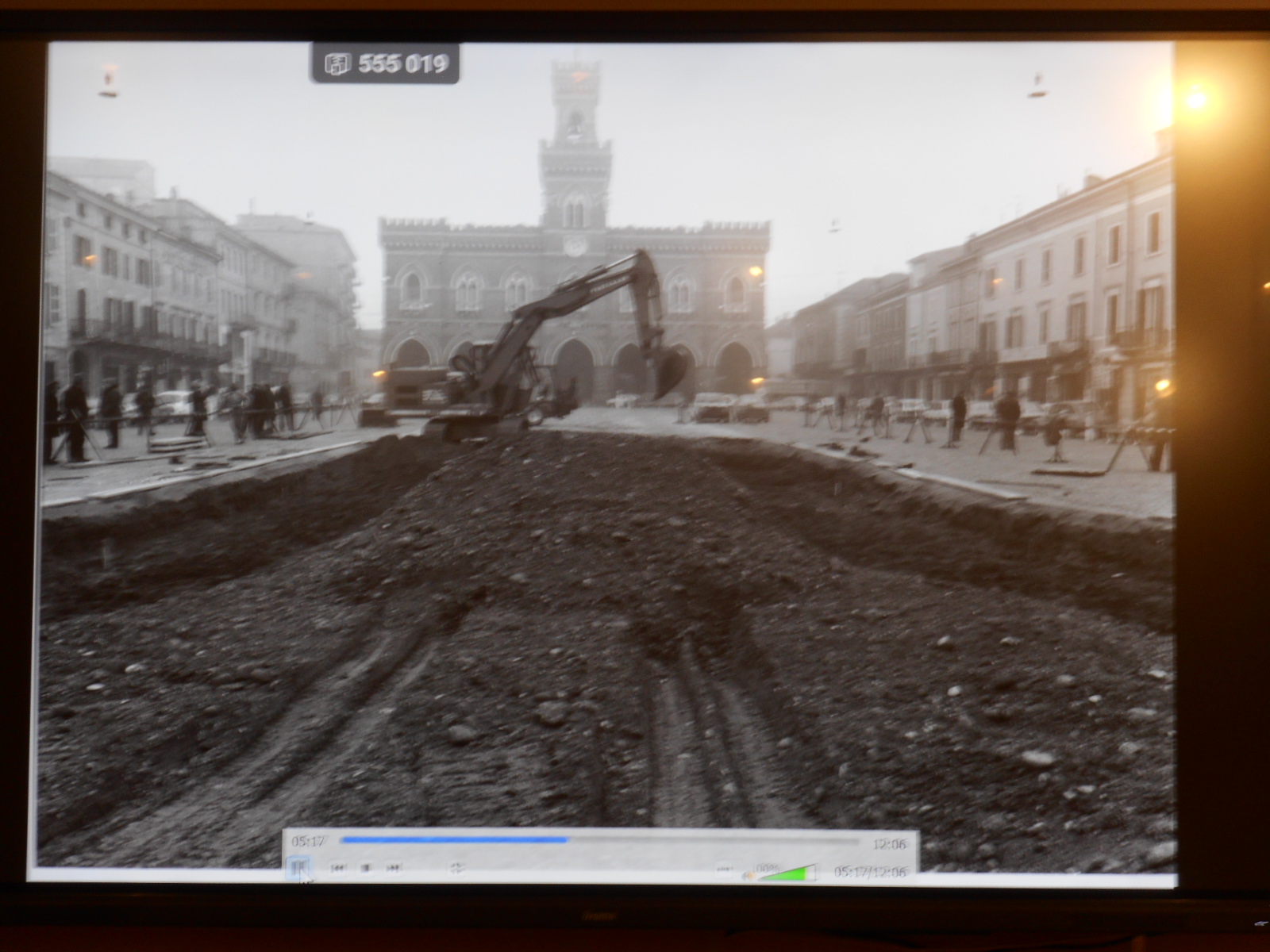Toggle fullscreen icon left of volume
This screenshot has width=1270, height=952.
click(x=723, y=869)
